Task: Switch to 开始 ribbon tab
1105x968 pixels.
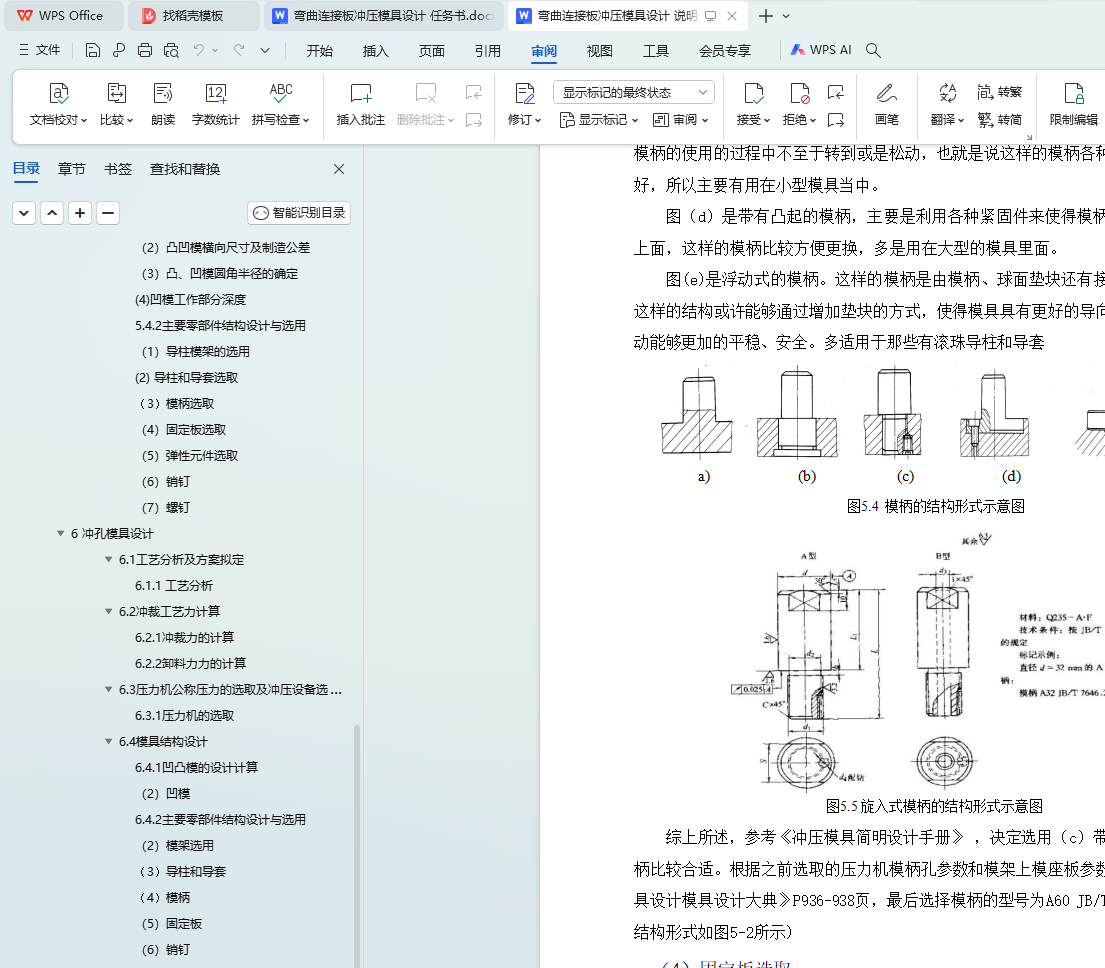Action: [319, 51]
